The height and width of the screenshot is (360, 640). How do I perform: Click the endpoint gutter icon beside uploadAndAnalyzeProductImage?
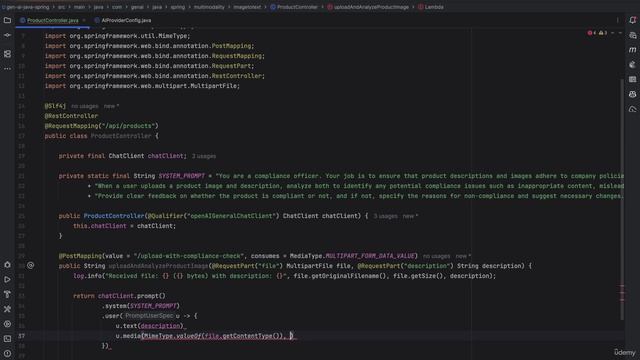tap(31, 266)
